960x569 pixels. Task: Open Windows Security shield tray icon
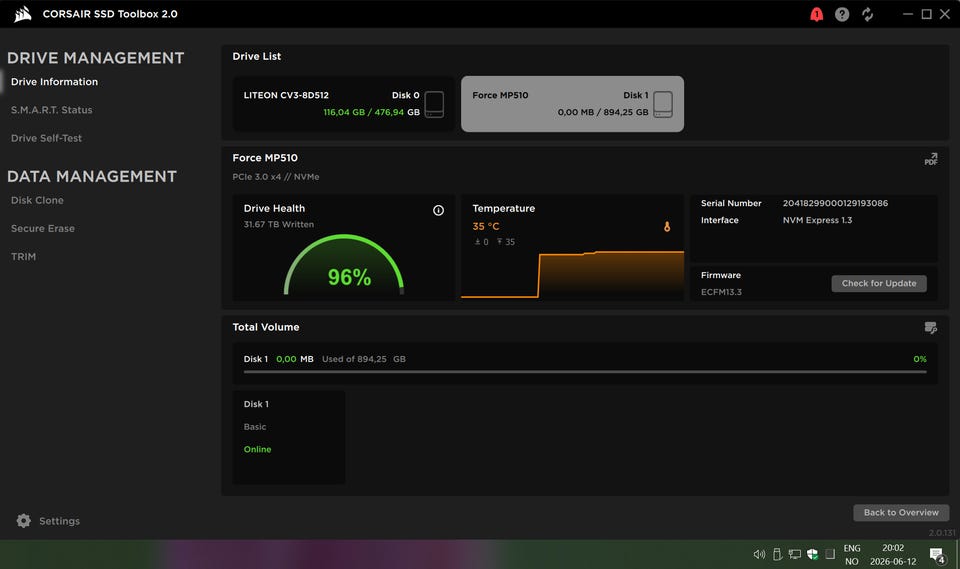point(812,554)
